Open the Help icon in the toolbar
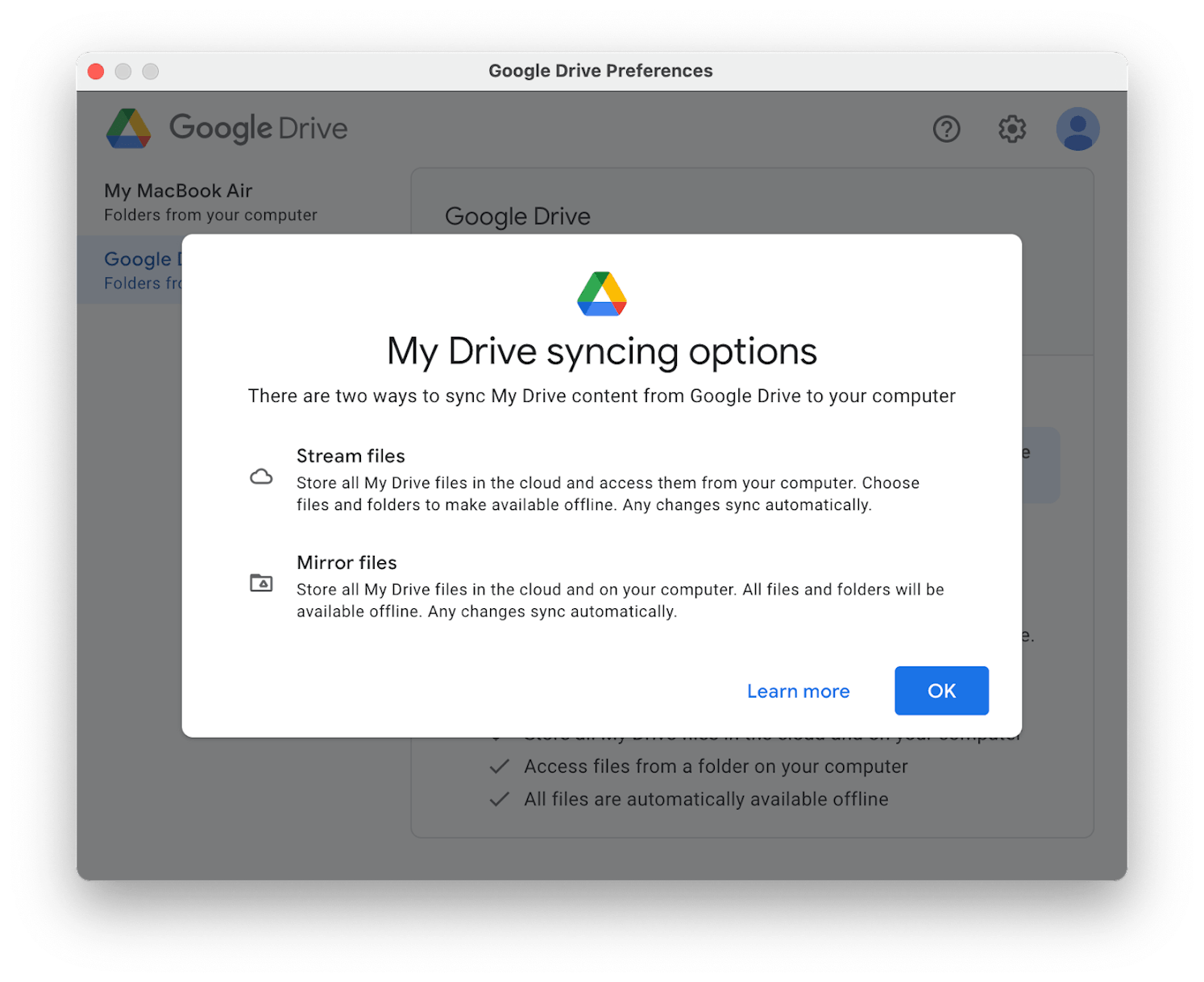Image resolution: width=1204 pixels, height=982 pixels. pyautogui.click(x=947, y=129)
